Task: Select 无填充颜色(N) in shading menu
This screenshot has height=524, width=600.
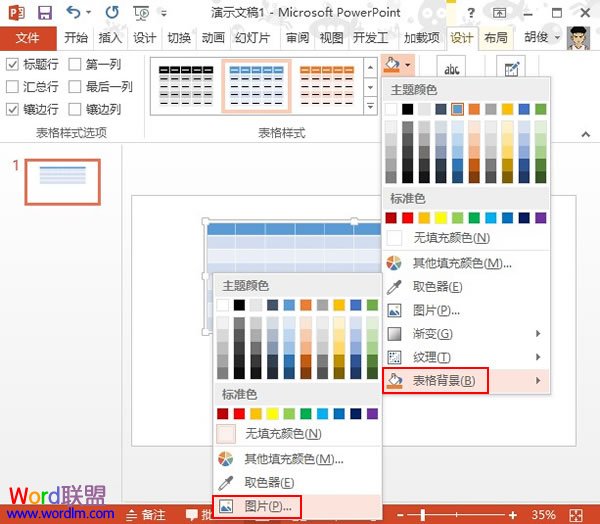Action: click(466, 238)
